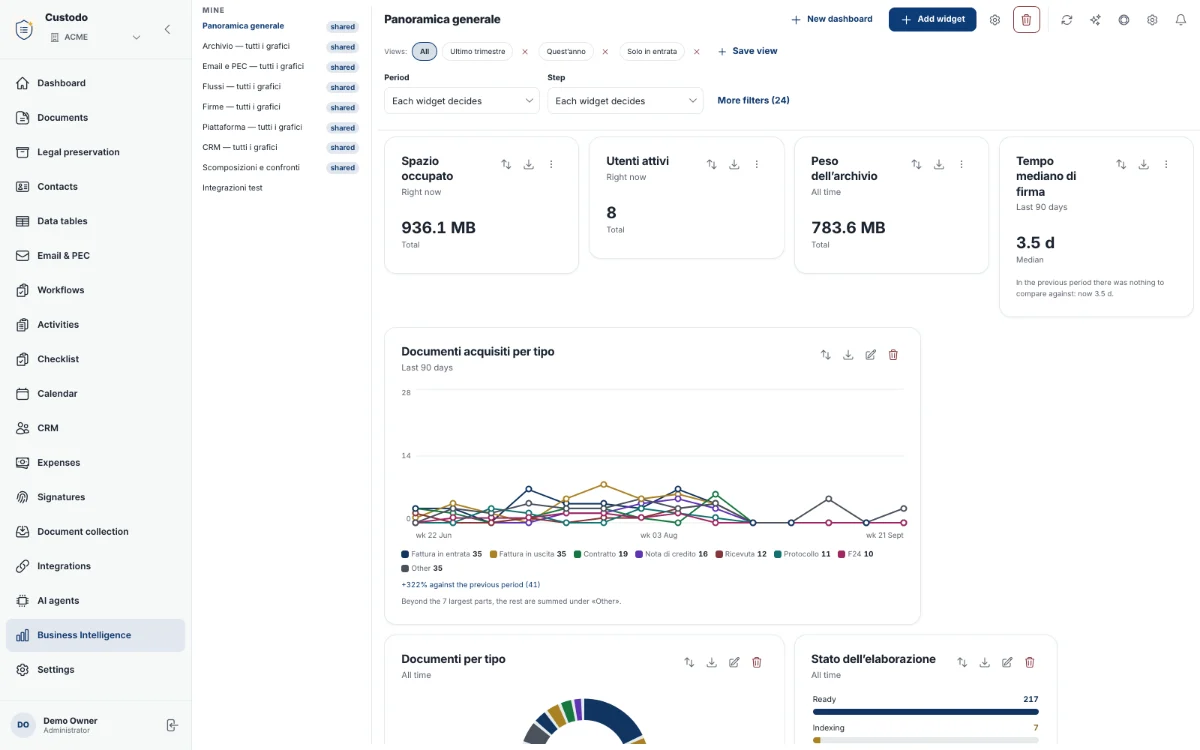Viewport: 1200px width, 750px height.
Task: Toggle the Fattura in entrata legend series
Action: (x=442, y=554)
